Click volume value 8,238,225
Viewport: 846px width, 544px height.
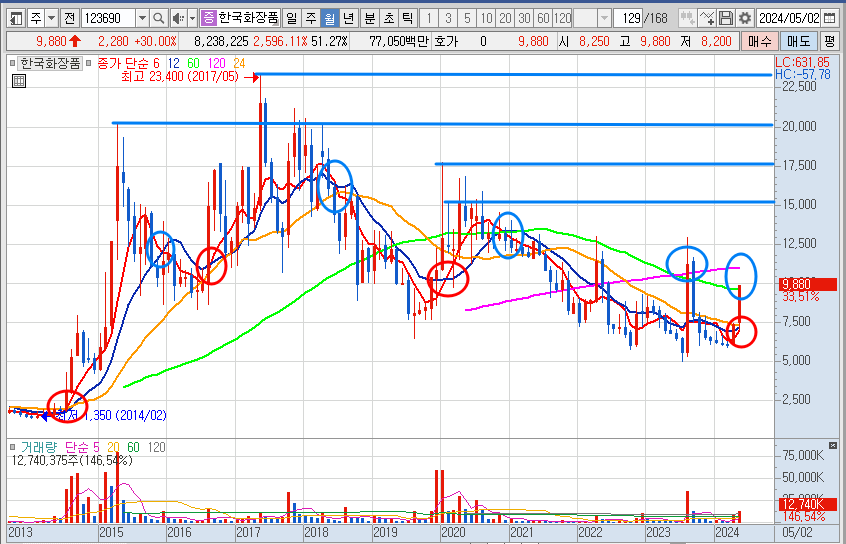tap(221, 41)
